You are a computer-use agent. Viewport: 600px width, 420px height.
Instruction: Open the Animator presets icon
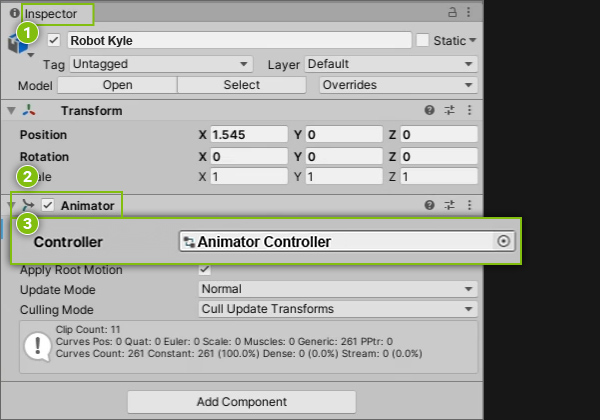(x=450, y=205)
